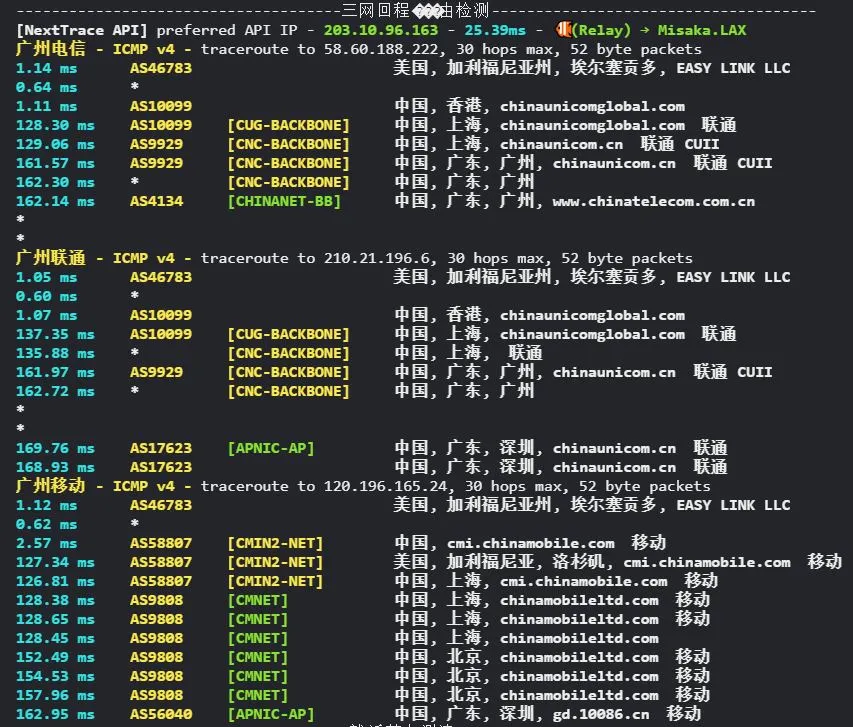Click the 162.72 ms latency value
Image resolution: width=853 pixels, height=727 pixels.
coord(55,391)
